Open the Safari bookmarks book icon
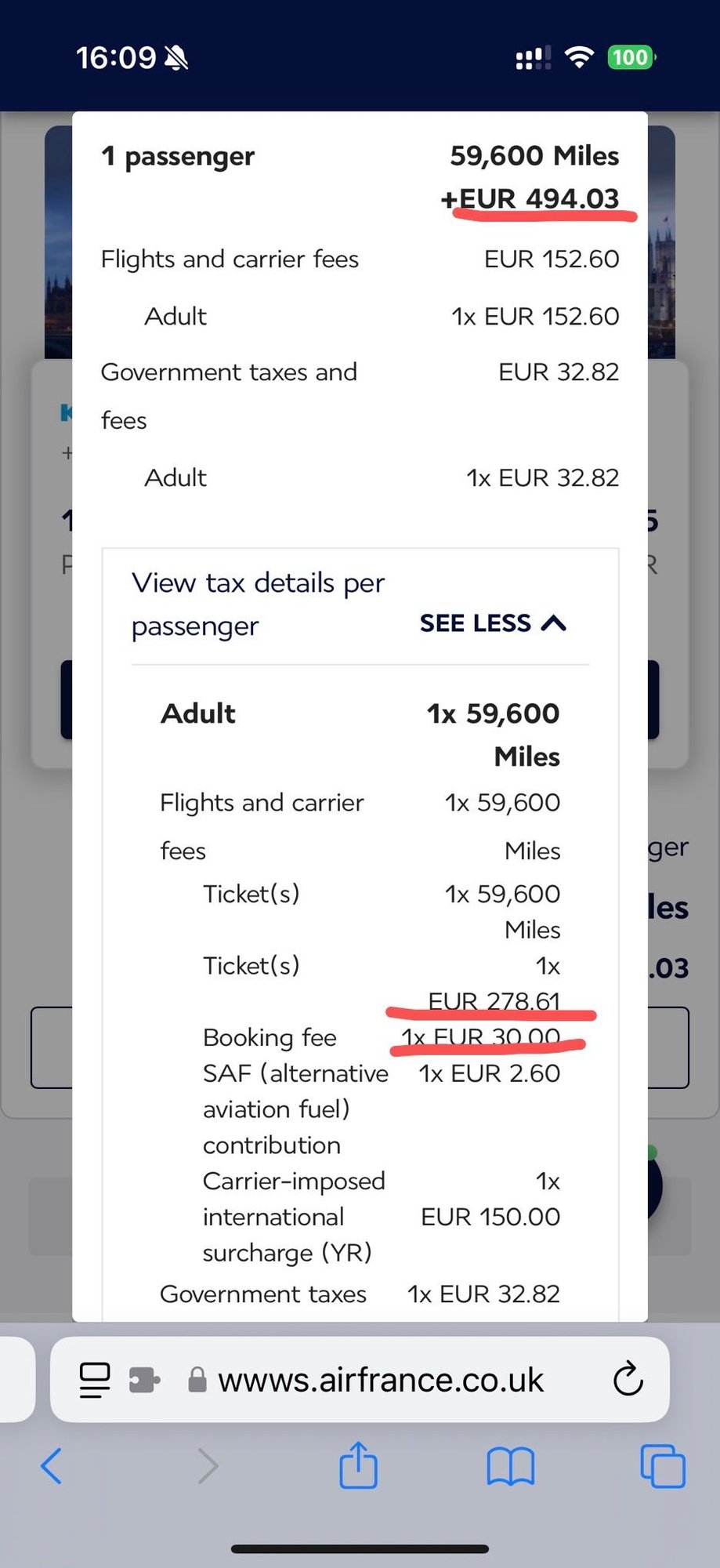This screenshot has height=1568, width=720. [x=510, y=1465]
